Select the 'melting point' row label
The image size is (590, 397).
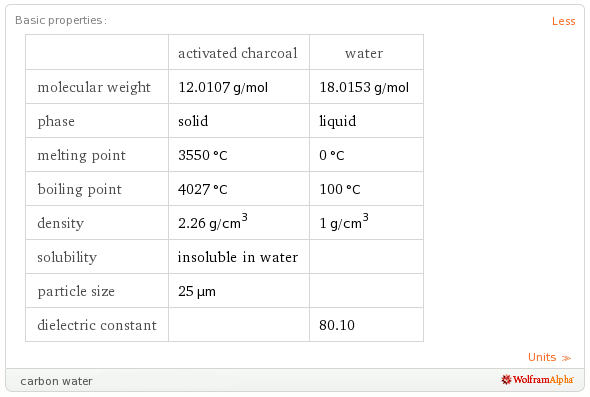82,155
